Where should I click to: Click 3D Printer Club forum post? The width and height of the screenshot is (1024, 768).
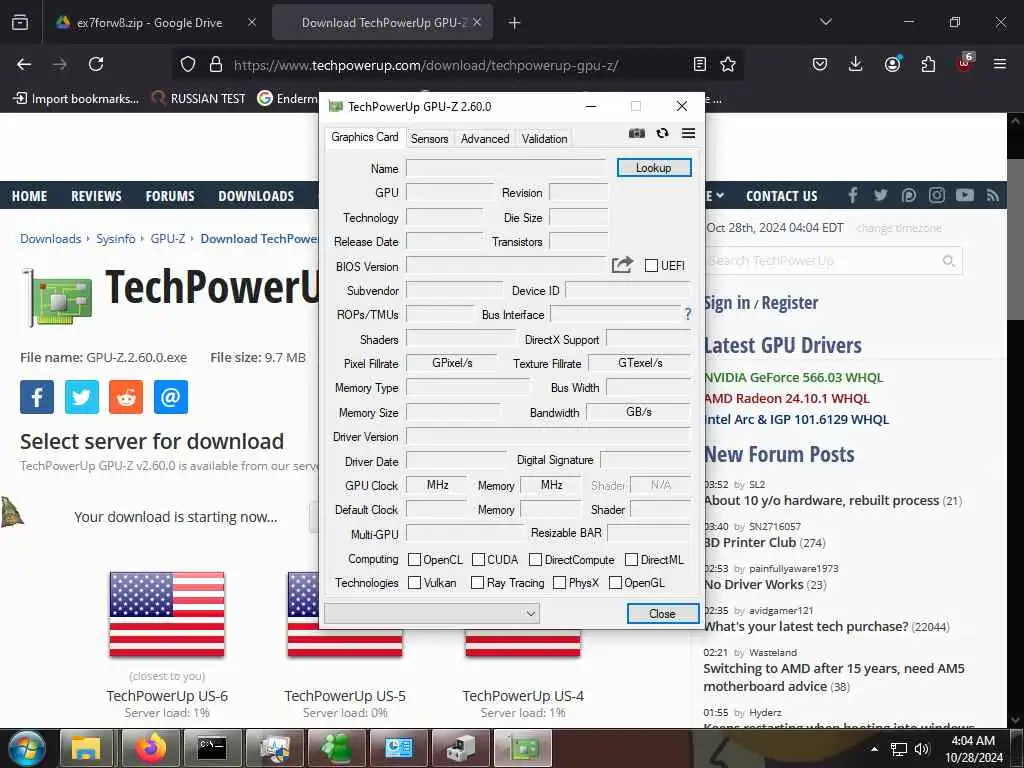750,543
